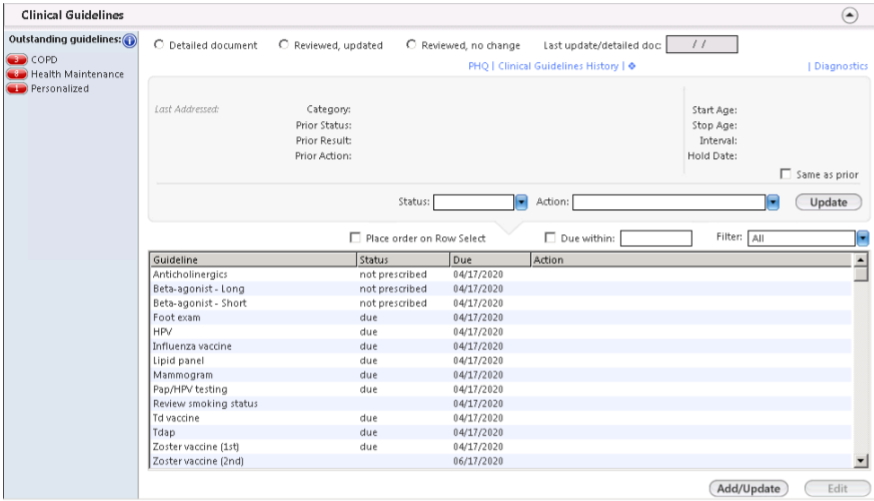Image resolution: width=874 pixels, height=501 pixels.
Task: Open Outstanding guidelines info icon
Action: click(x=129, y=41)
